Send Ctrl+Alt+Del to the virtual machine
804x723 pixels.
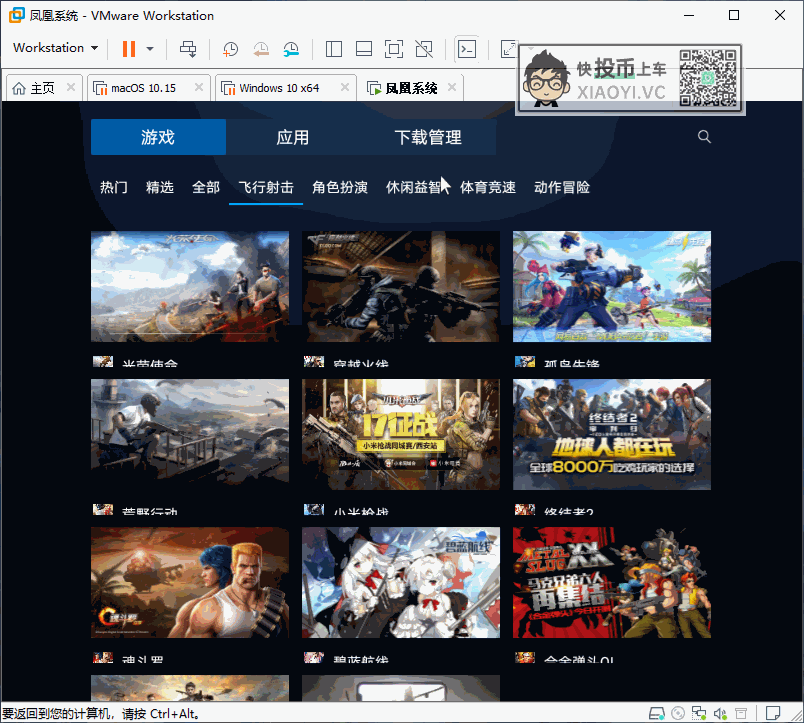[x=188, y=49]
